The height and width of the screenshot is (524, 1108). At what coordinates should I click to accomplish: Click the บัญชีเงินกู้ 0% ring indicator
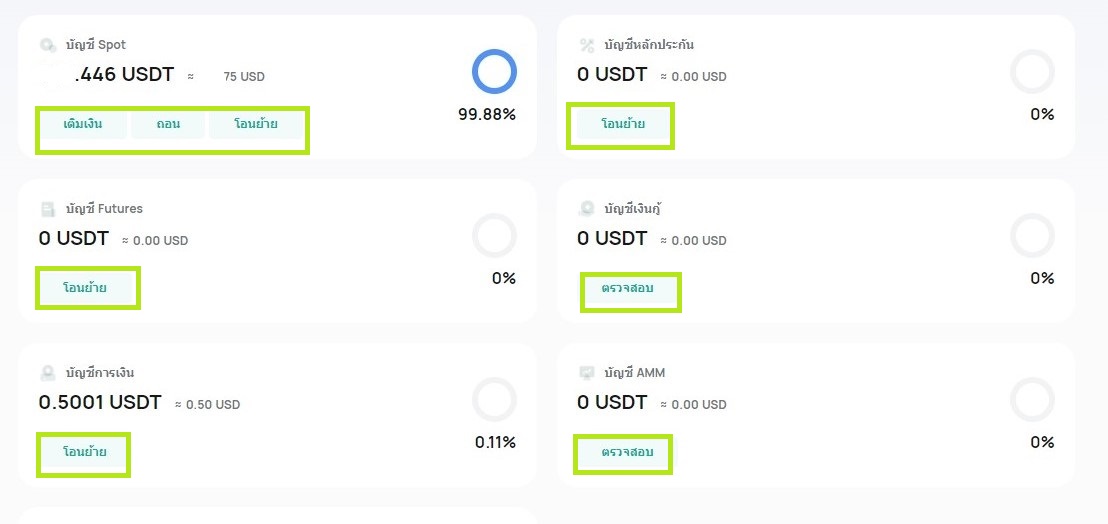[x=1032, y=235]
